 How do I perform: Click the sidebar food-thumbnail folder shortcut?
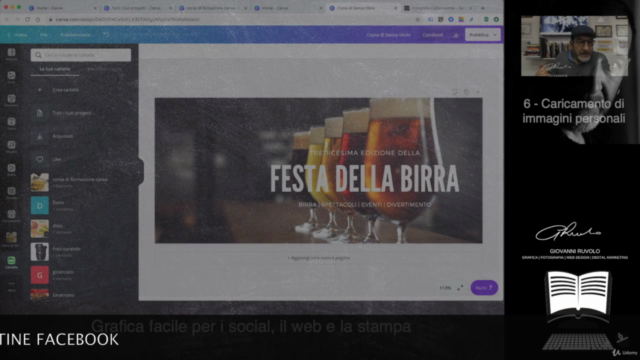11,239
